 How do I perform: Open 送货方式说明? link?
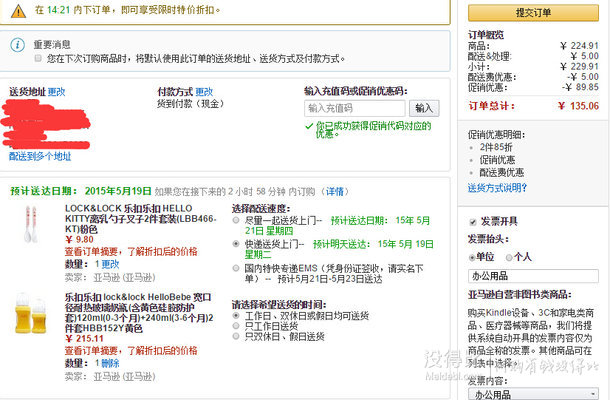(x=497, y=188)
